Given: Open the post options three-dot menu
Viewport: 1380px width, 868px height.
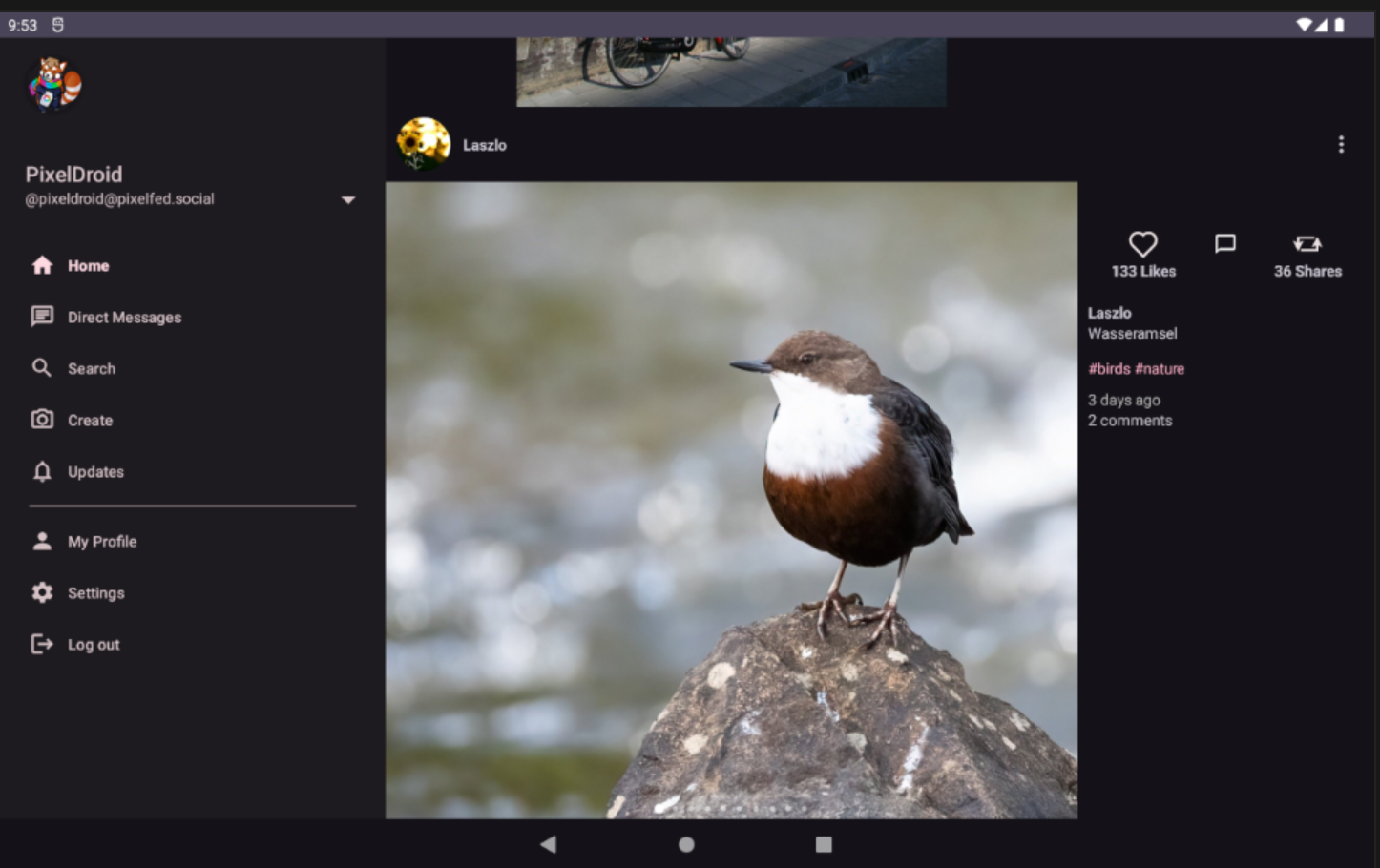Looking at the screenshot, I should (x=1341, y=144).
